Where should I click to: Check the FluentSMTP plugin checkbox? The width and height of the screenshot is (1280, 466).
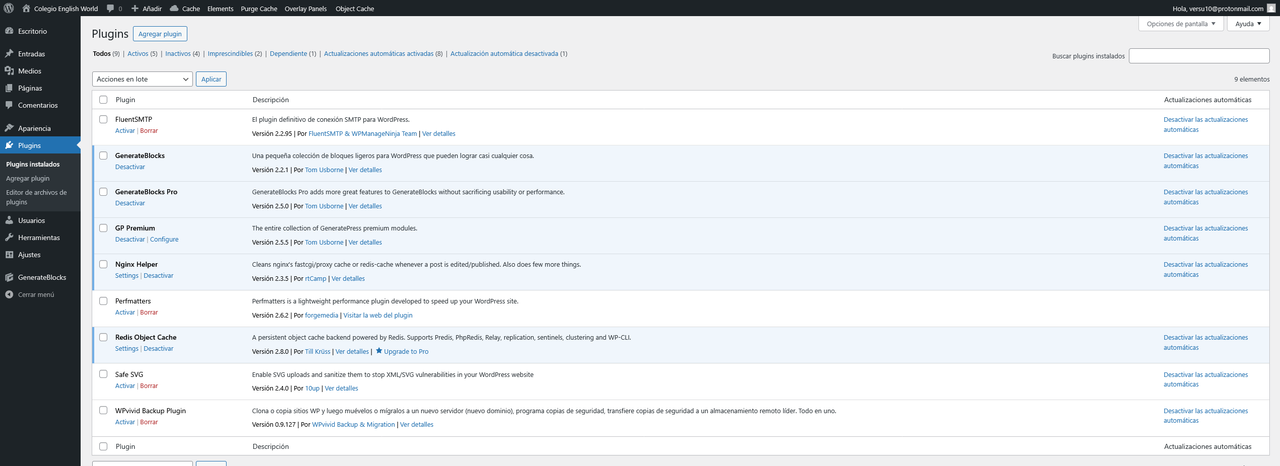103,119
